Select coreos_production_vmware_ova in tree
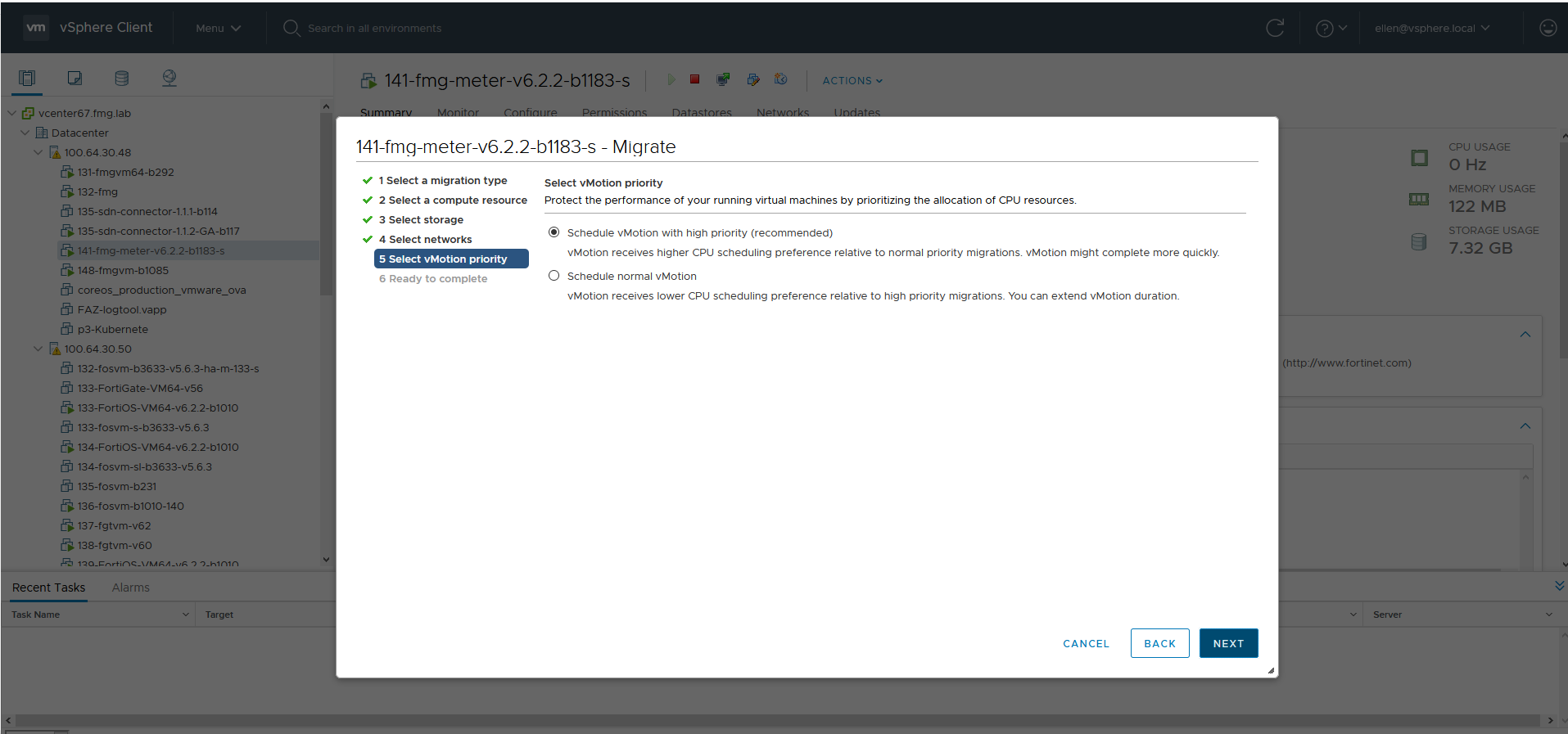Screen dimensions: 1568x734 pos(161,290)
